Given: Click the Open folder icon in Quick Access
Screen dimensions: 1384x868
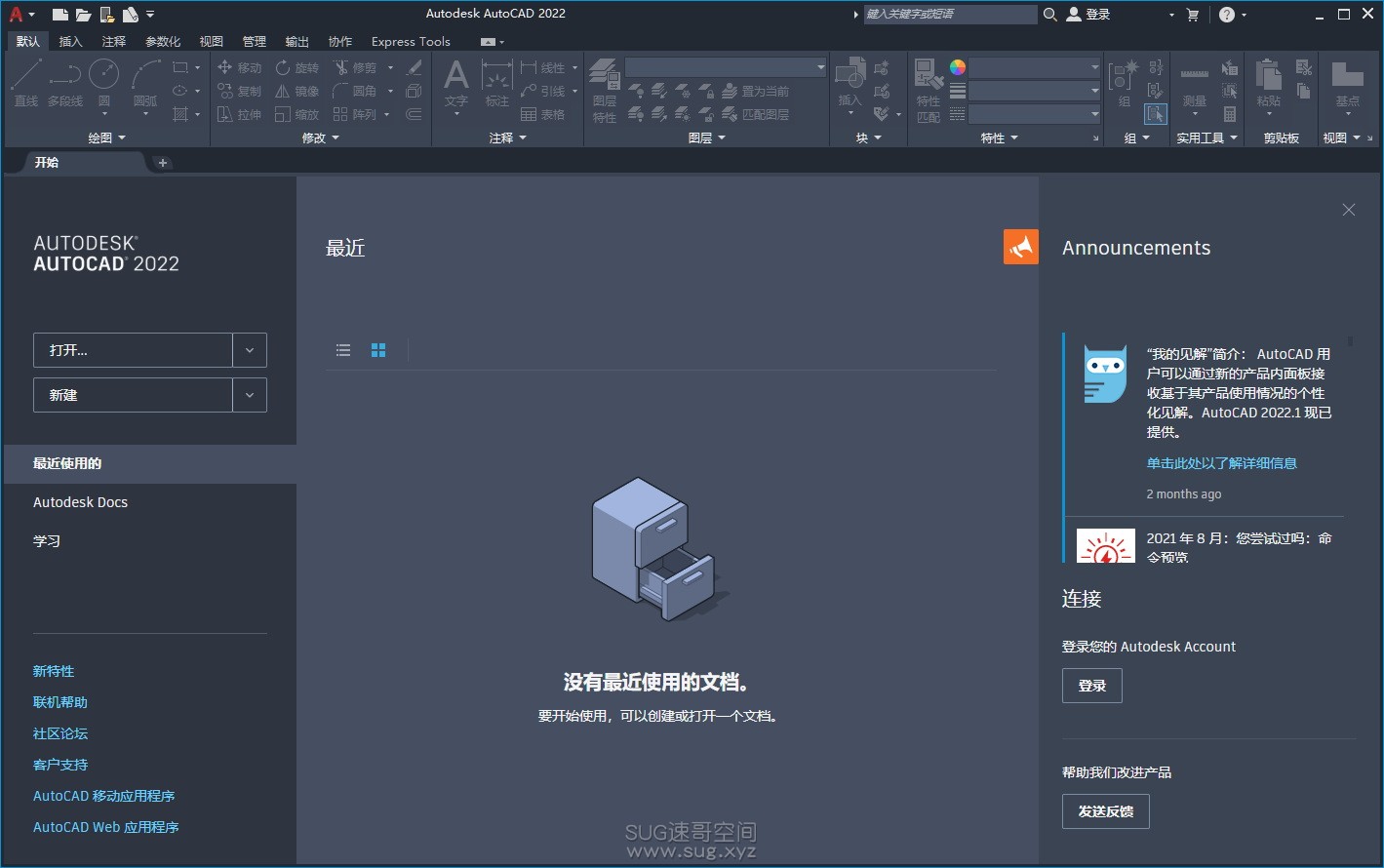Looking at the screenshot, I should point(84,15).
